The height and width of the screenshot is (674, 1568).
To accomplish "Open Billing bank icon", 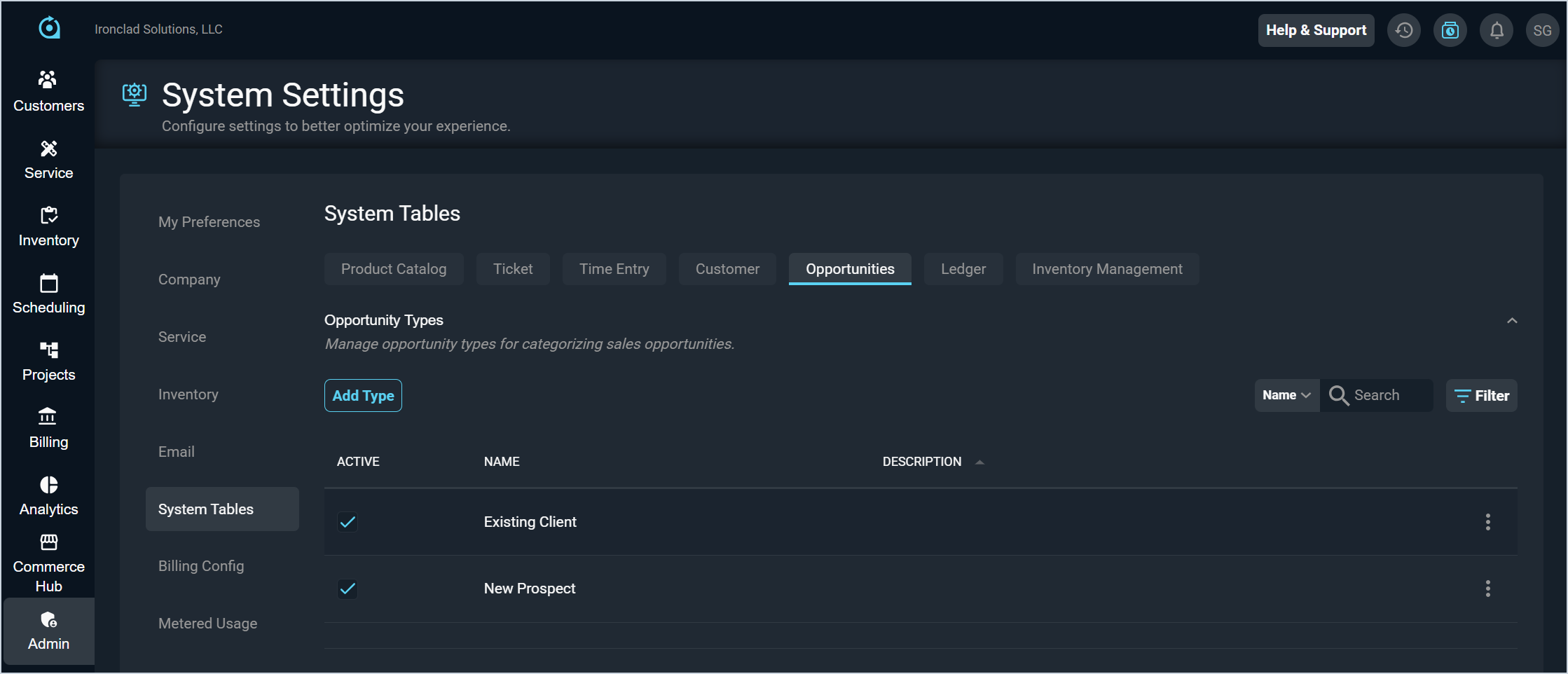I will [48, 417].
